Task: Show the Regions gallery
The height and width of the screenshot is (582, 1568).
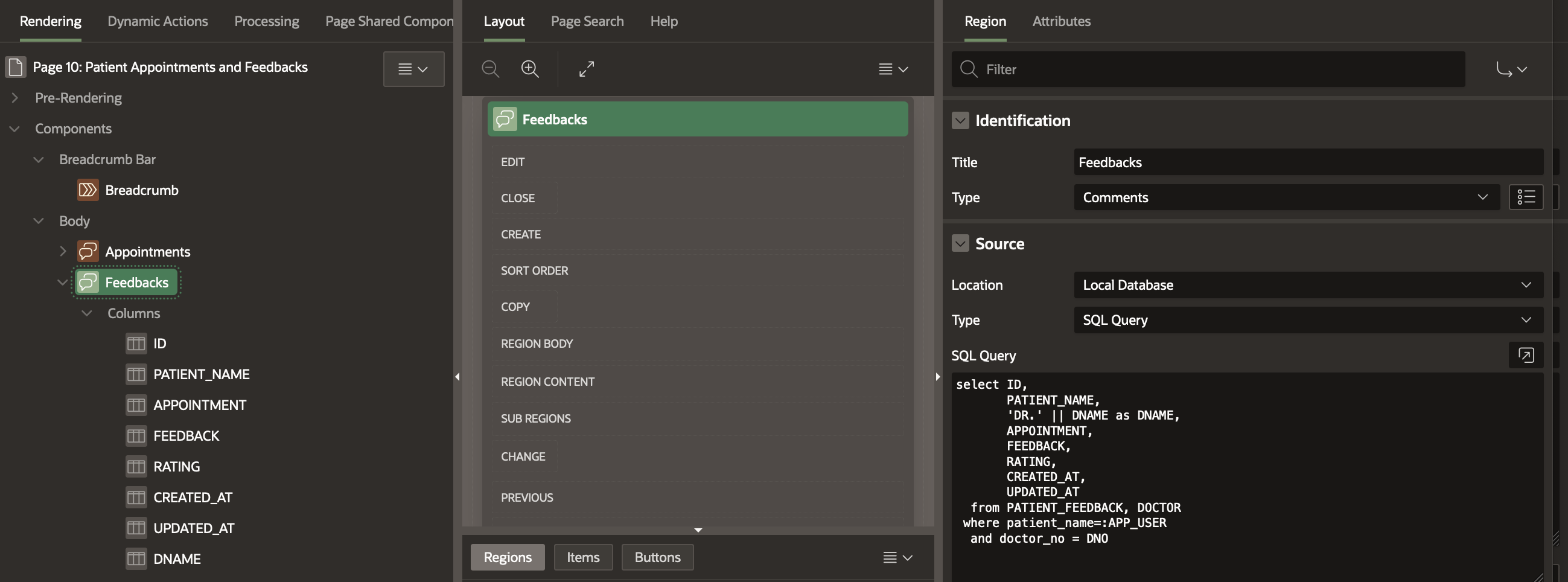Action: coord(508,557)
